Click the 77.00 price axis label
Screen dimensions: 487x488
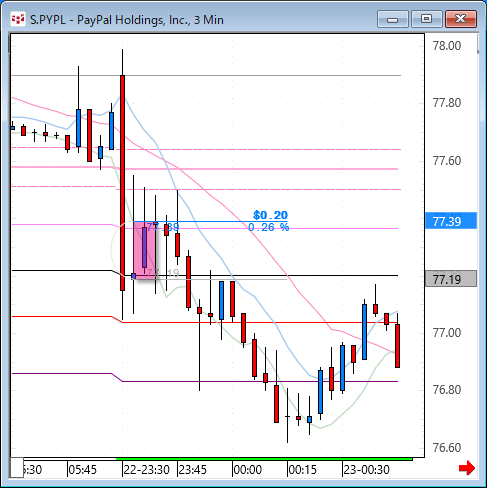tap(447, 333)
